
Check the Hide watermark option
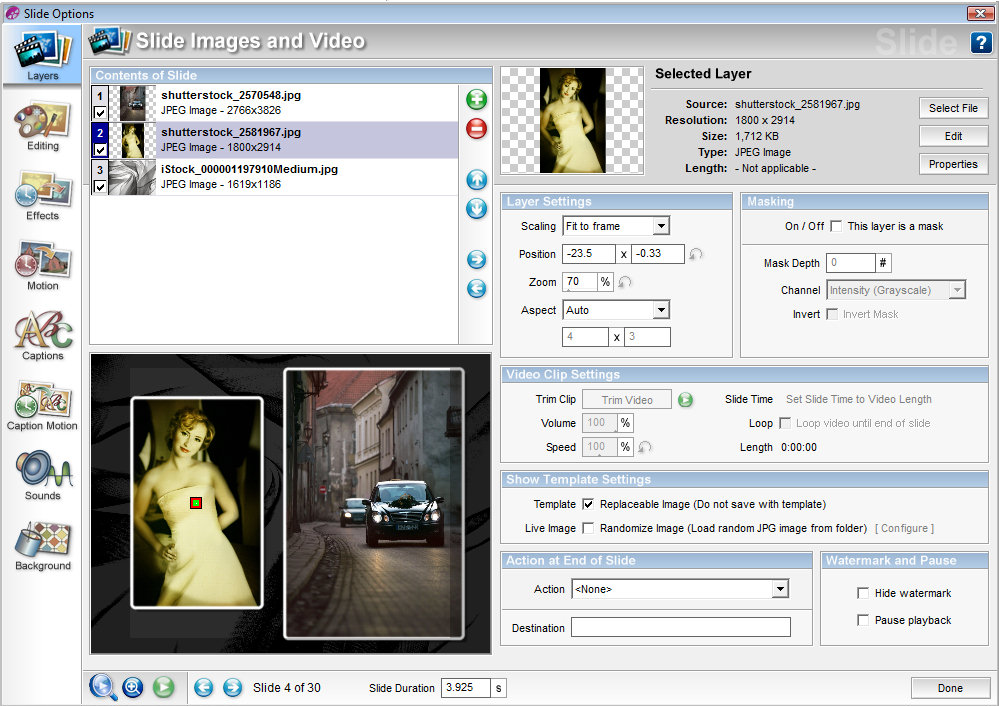[863, 593]
